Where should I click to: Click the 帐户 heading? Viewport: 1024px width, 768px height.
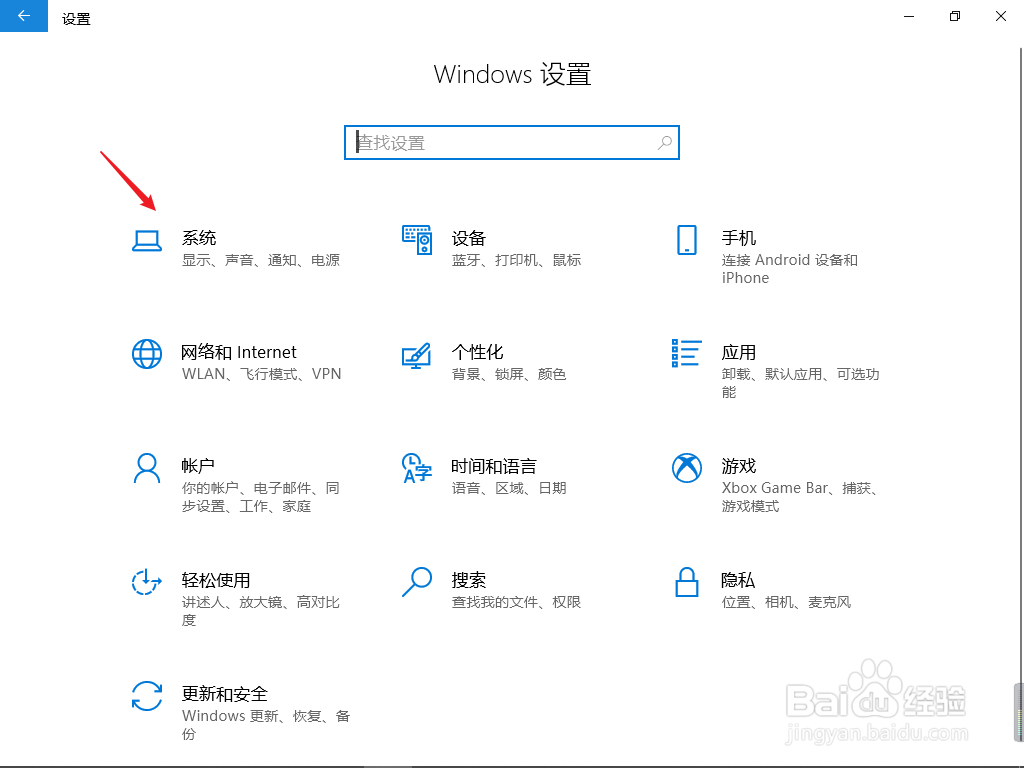[198, 466]
